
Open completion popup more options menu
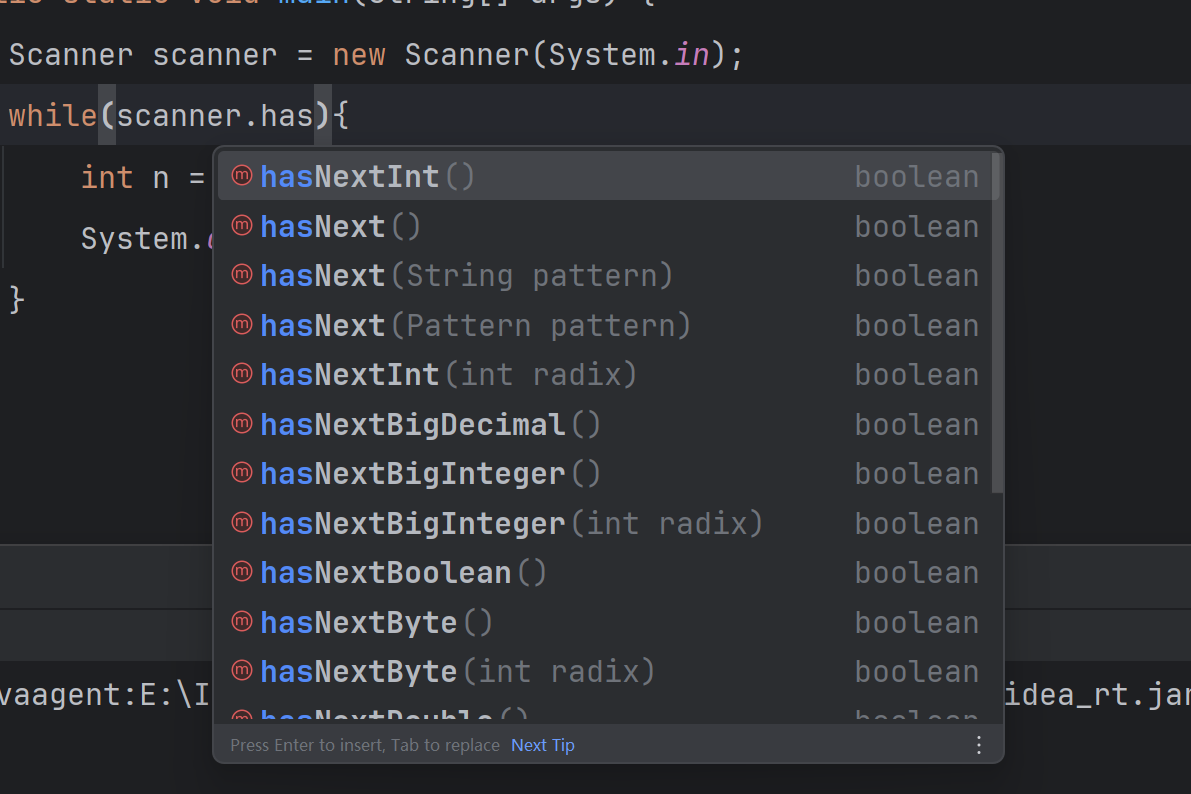pos(978,745)
